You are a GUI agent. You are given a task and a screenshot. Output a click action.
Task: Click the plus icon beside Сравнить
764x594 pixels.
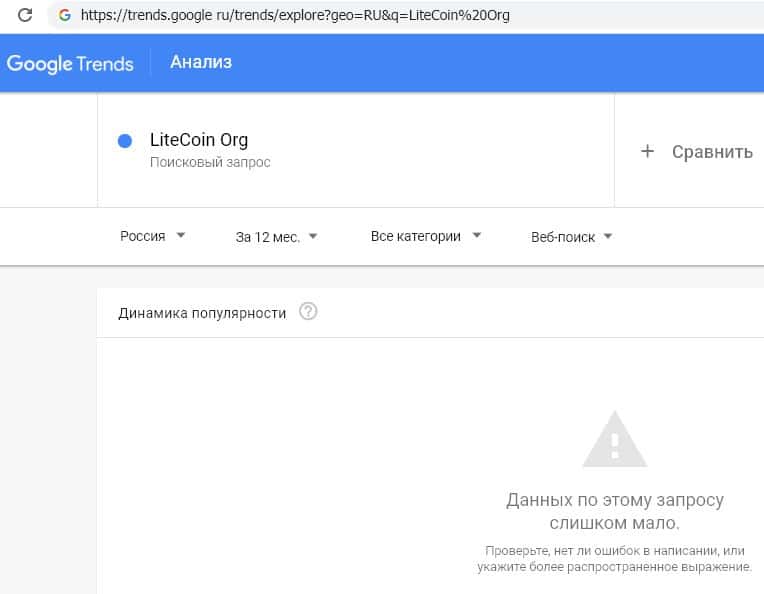(x=647, y=152)
